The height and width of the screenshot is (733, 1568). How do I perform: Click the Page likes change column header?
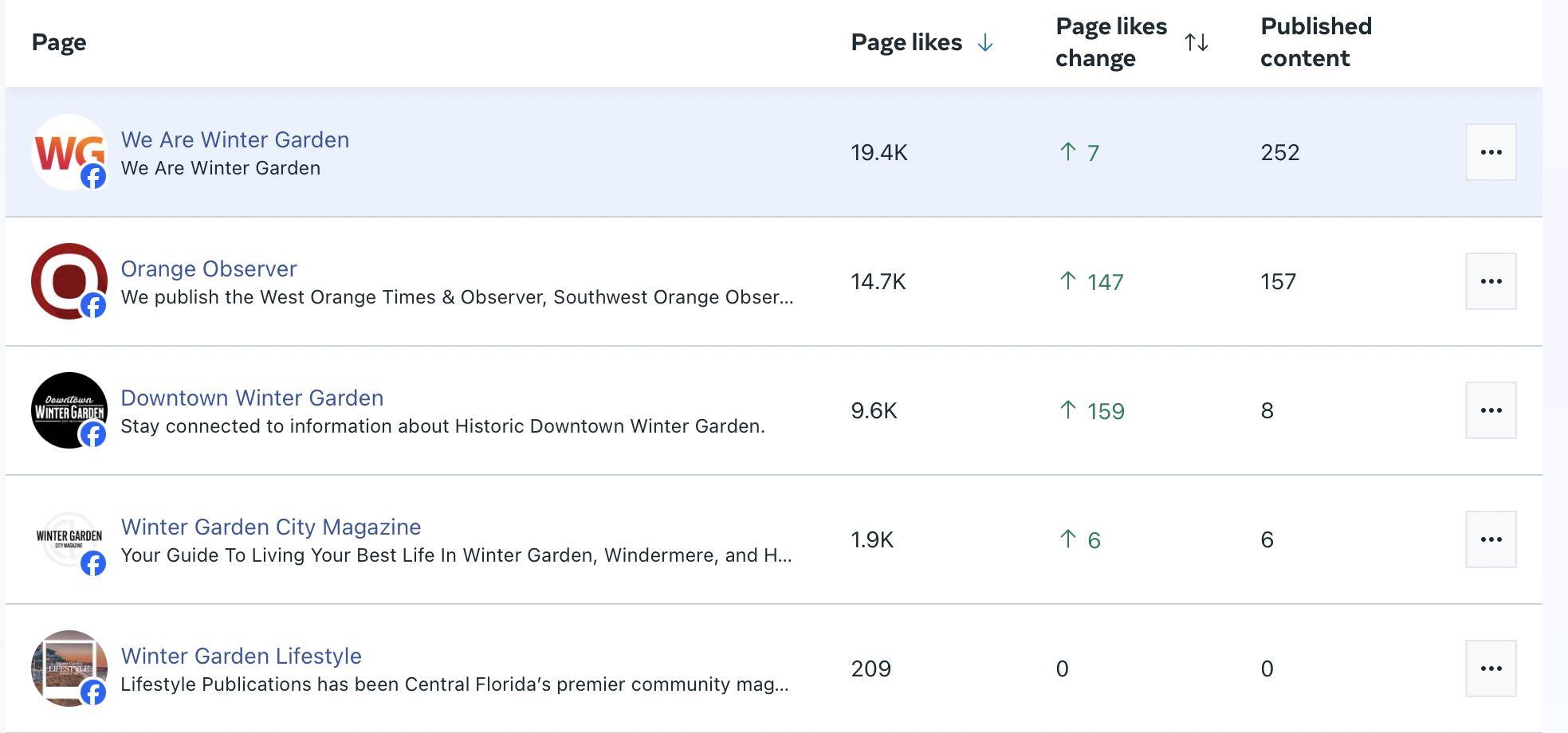click(x=1110, y=42)
